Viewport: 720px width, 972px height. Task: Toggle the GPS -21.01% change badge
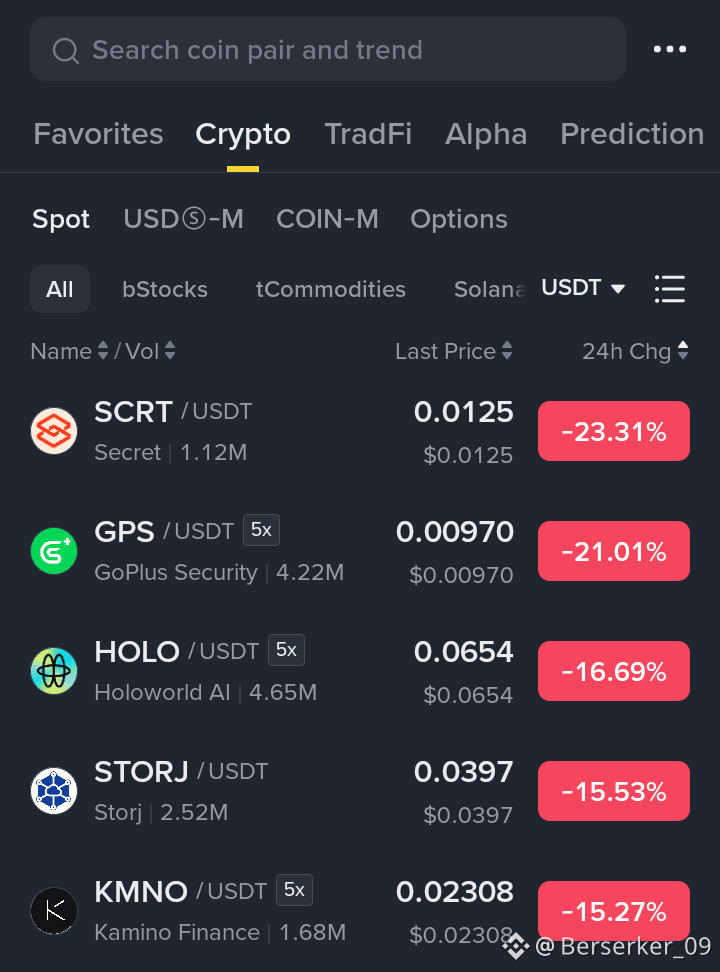614,551
